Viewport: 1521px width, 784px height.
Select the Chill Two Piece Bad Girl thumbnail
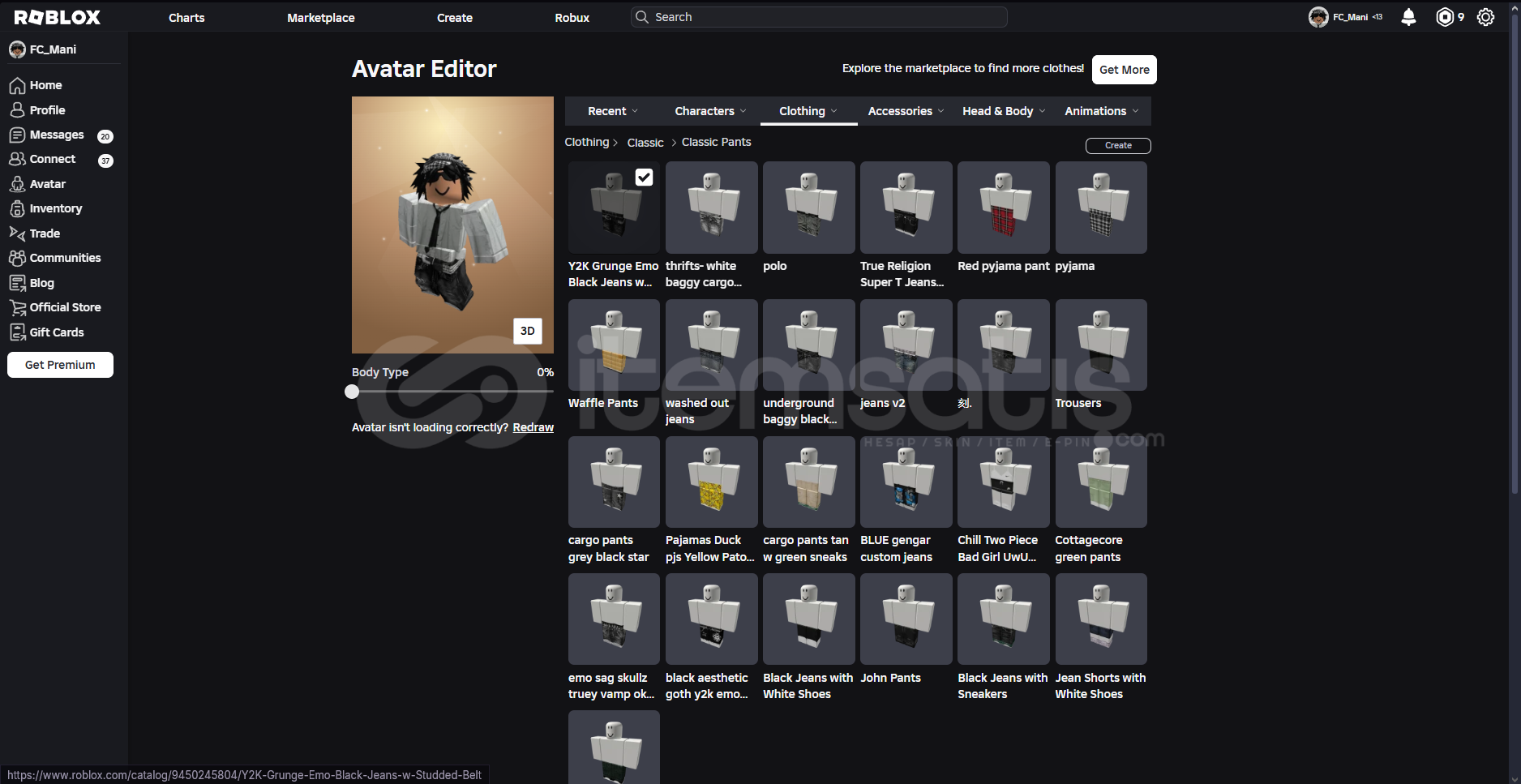point(1003,482)
